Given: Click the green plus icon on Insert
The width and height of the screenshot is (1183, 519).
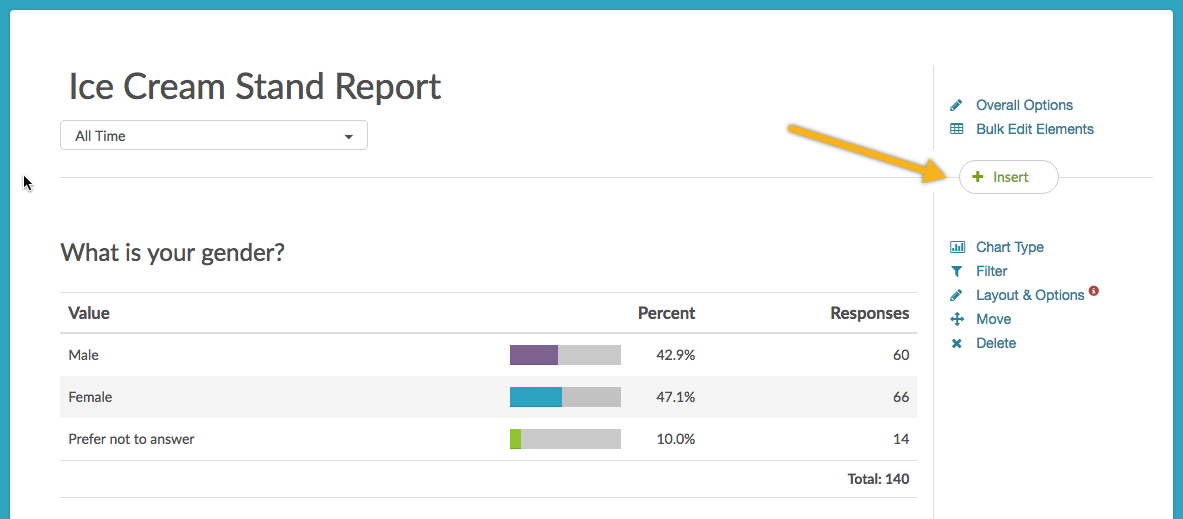Looking at the screenshot, I should [x=977, y=177].
